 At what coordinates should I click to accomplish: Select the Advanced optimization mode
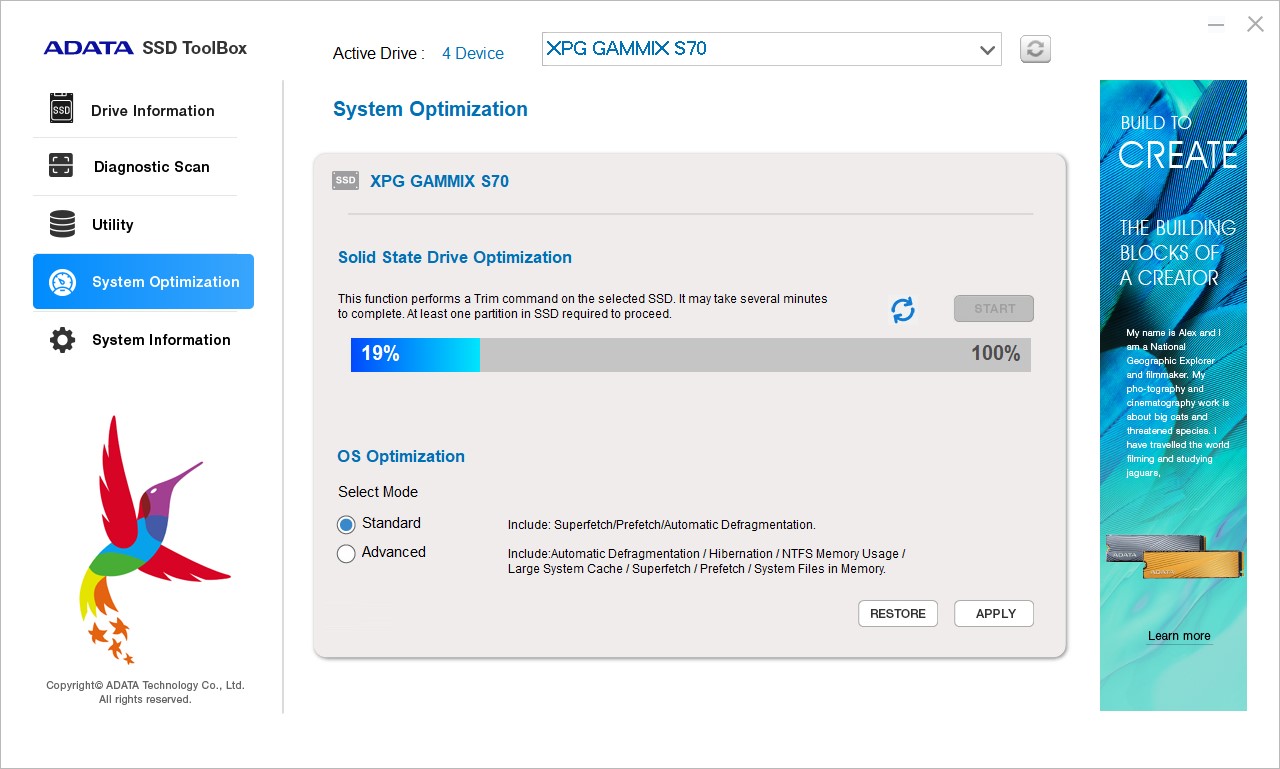(x=347, y=553)
